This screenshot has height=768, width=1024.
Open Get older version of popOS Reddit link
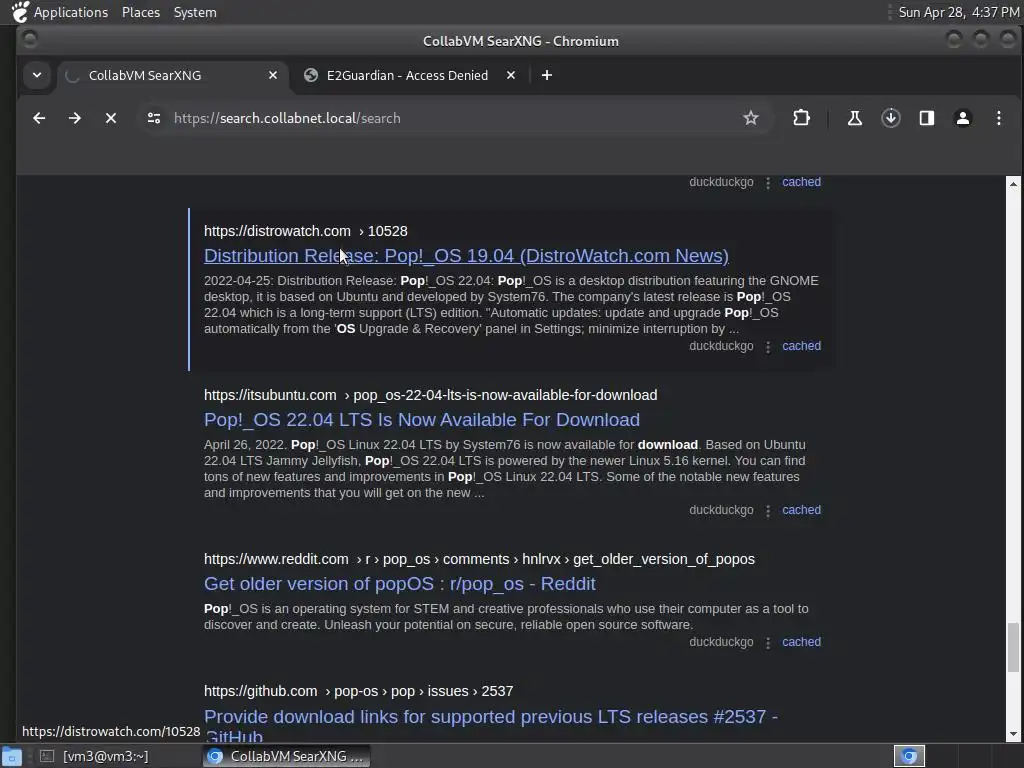[399, 583]
